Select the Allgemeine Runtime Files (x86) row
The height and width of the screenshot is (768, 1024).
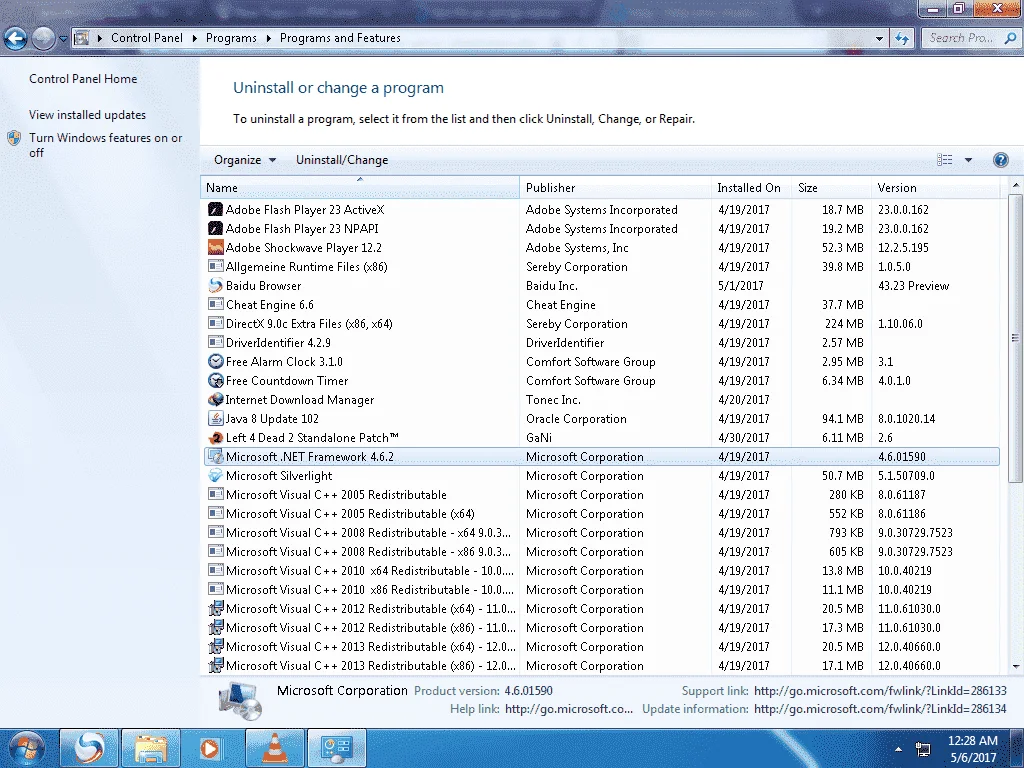601,266
